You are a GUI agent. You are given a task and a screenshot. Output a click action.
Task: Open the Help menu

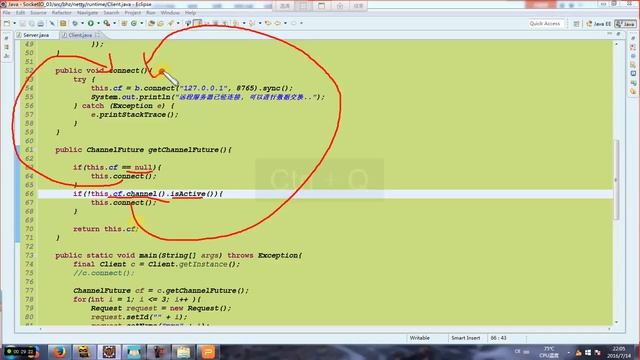tap(190, 13)
